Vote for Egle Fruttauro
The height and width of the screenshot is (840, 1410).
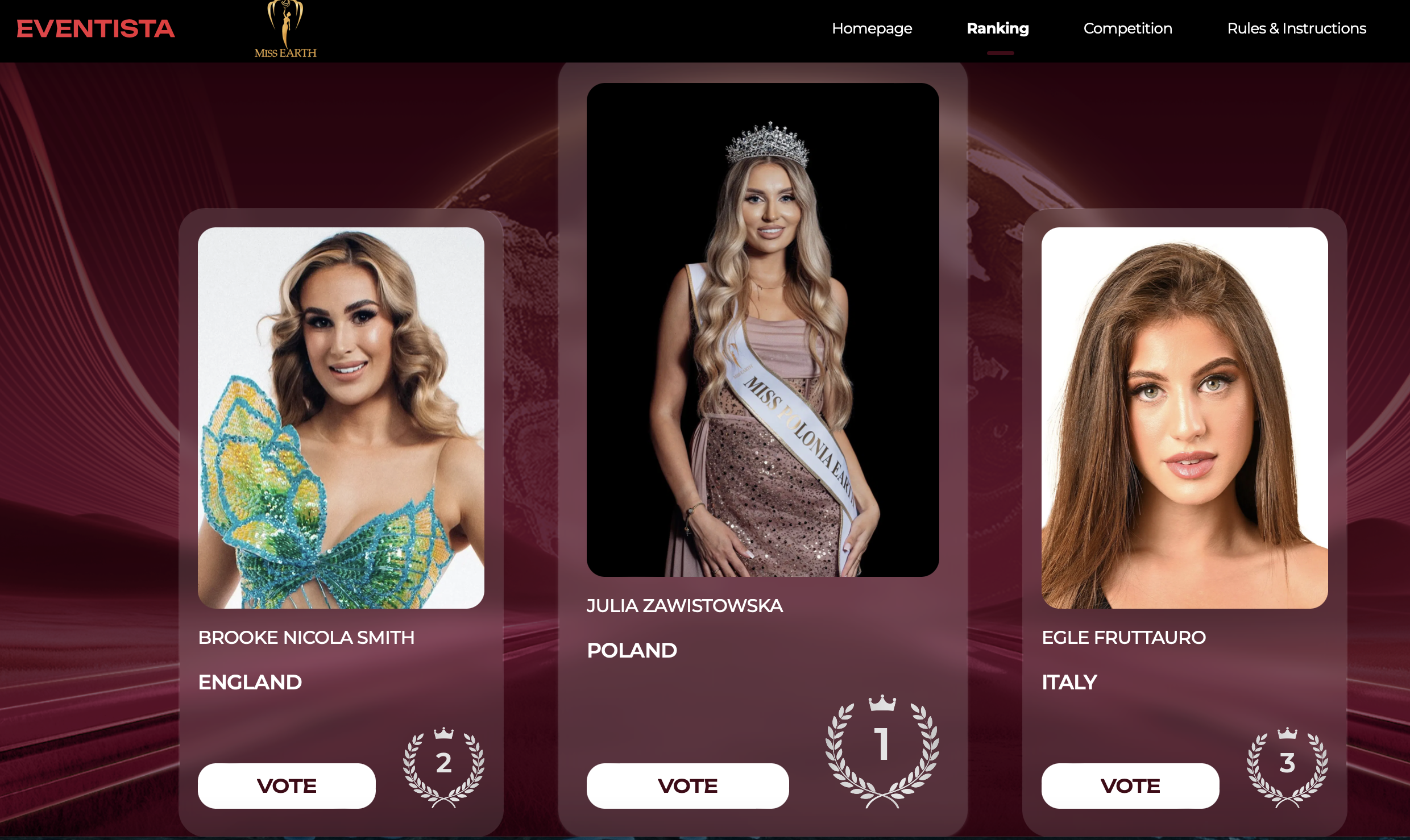1130,785
